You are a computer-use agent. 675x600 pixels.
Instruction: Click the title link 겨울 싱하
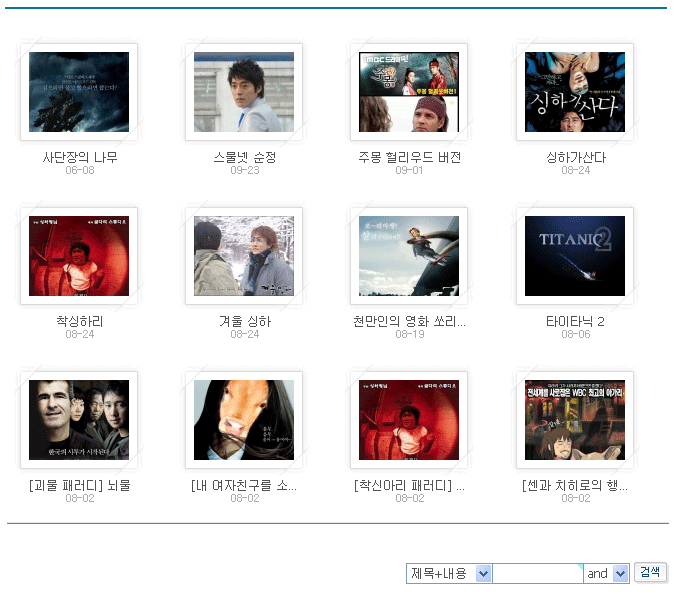(x=245, y=321)
